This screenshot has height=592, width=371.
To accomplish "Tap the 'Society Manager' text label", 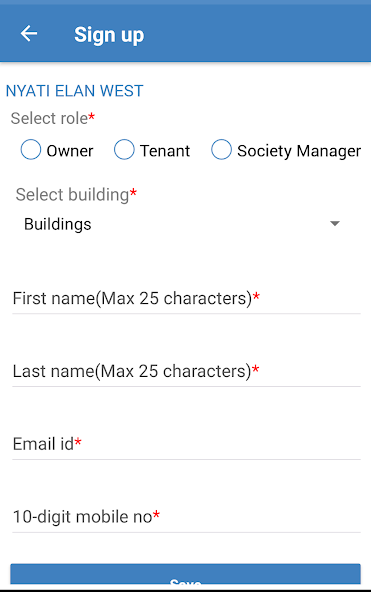I will (299, 151).
